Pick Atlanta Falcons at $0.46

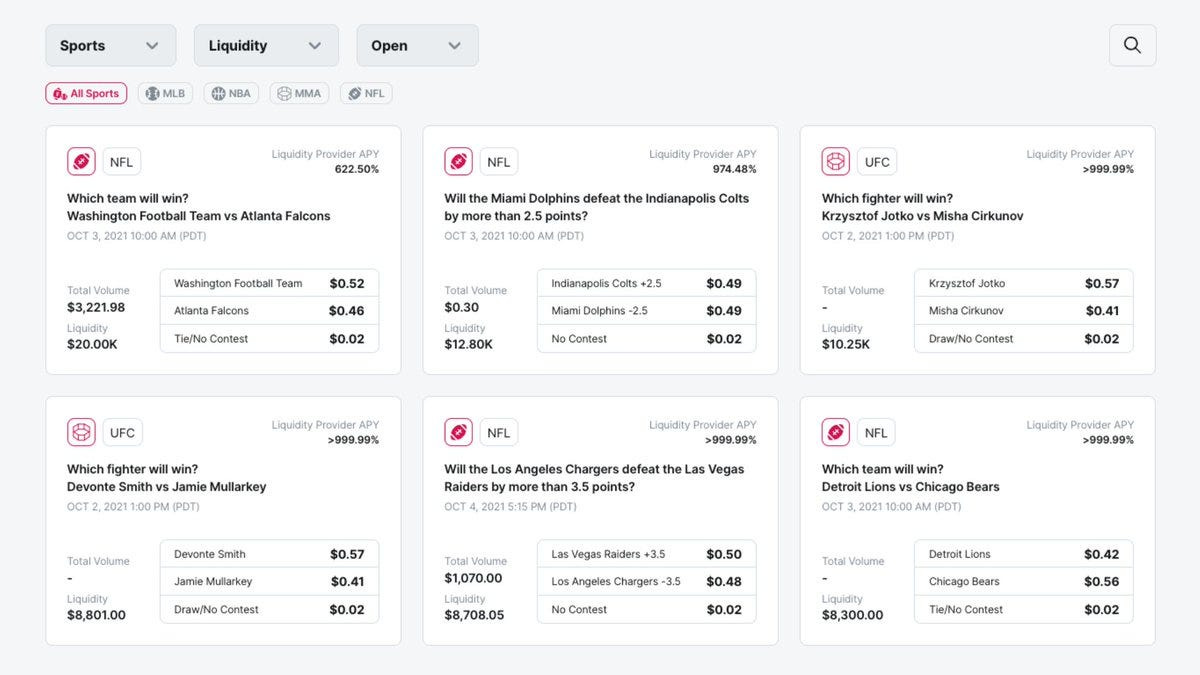coord(269,311)
